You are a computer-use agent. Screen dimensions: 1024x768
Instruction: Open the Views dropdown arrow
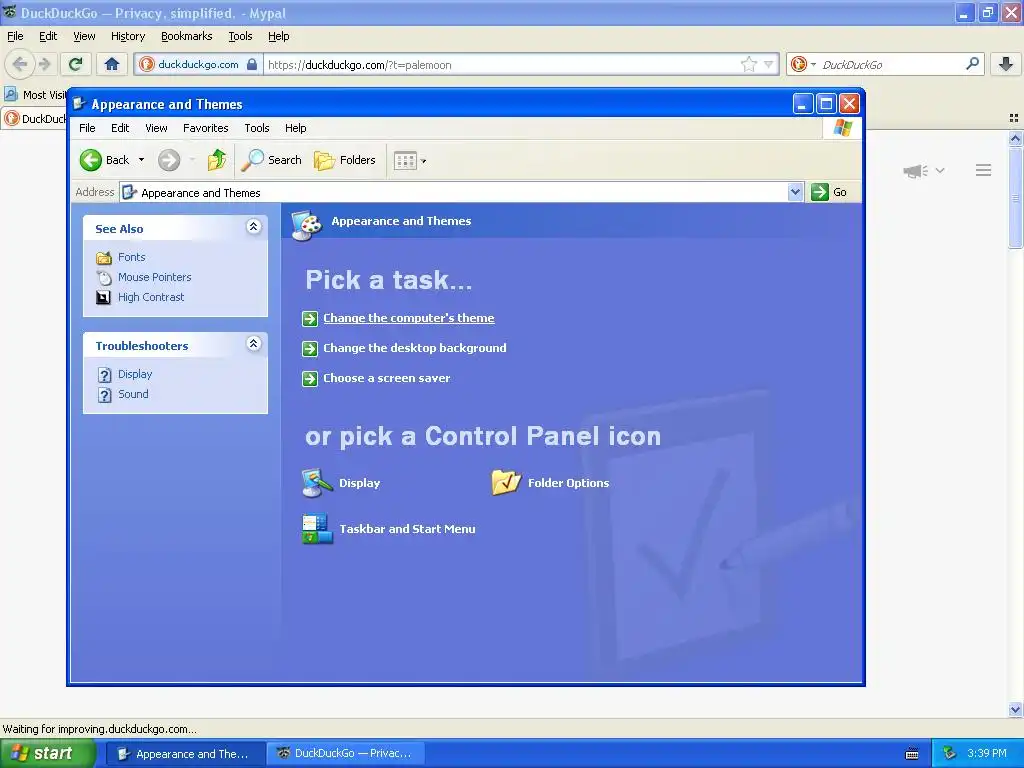click(423, 161)
